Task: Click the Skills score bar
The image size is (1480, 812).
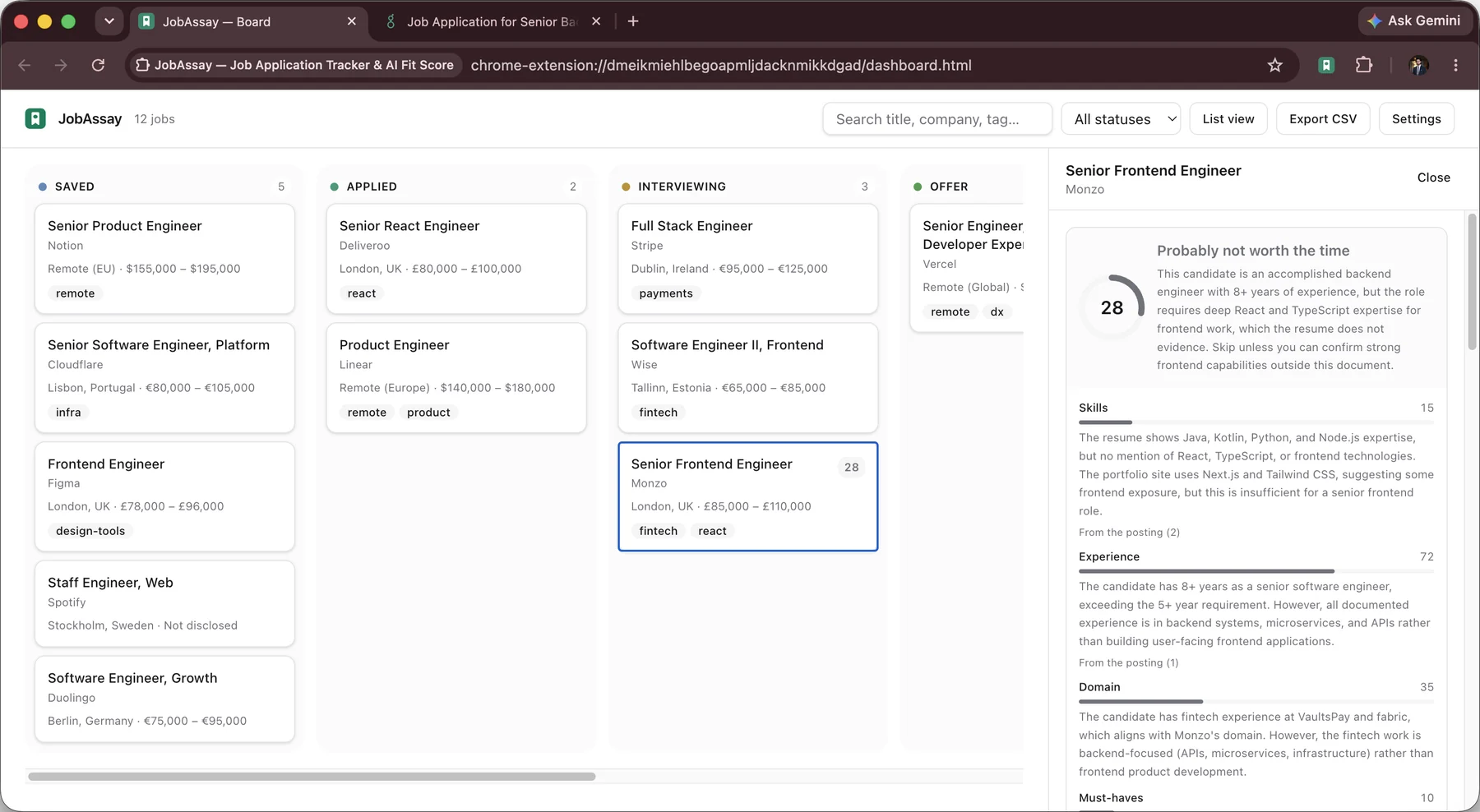Action: coord(1256,422)
